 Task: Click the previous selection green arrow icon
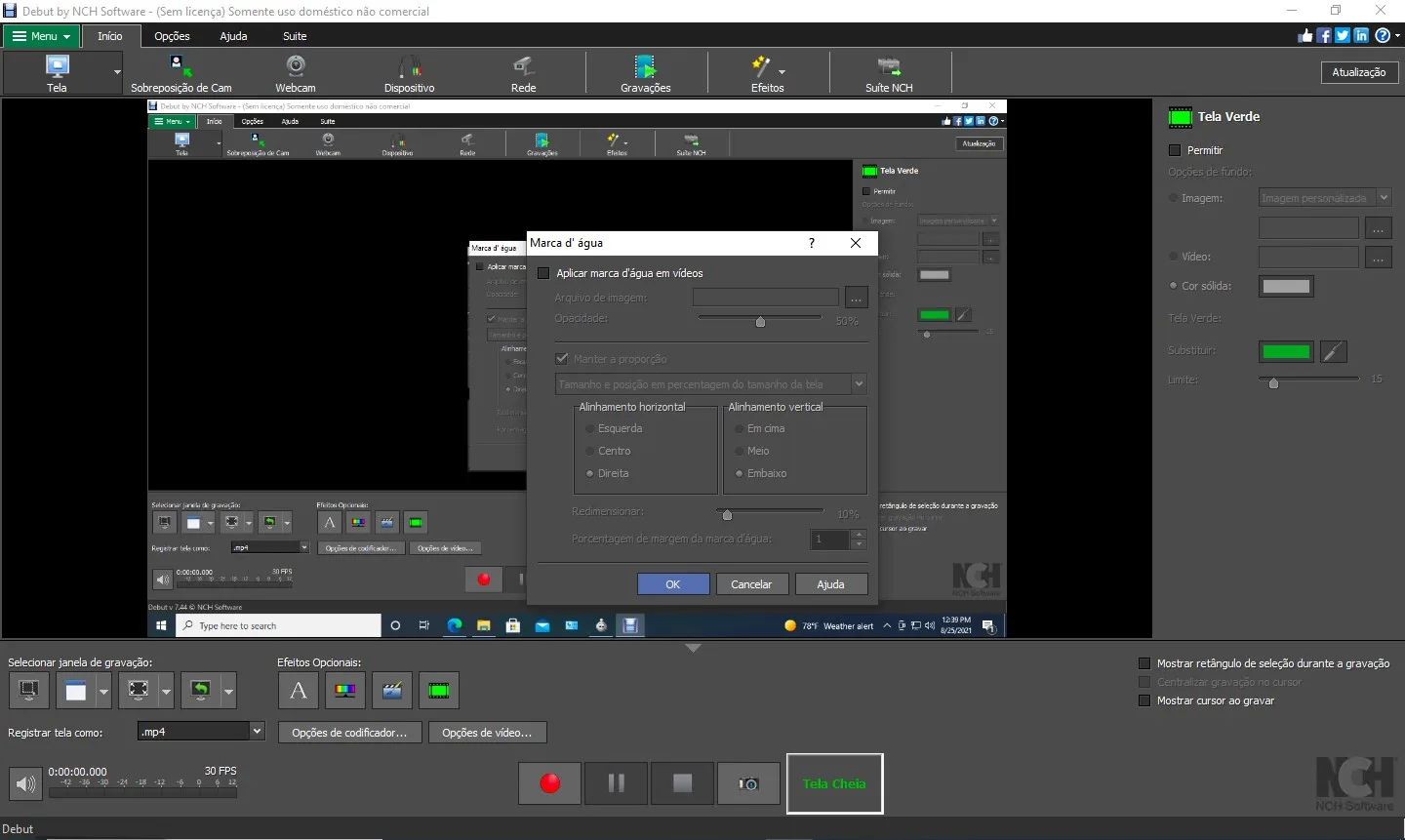click(200, 691)
